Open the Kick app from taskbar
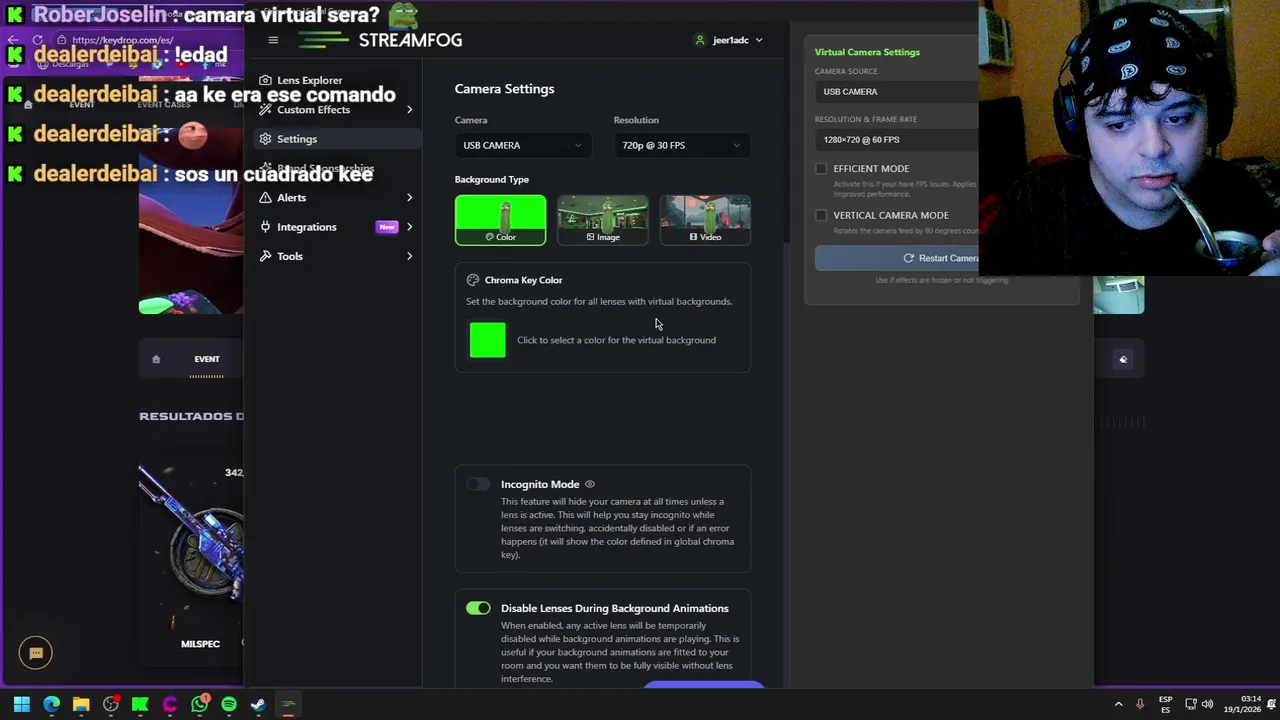Image resolution: width=1280 pixels, height=720 pixels. (140, 704)
